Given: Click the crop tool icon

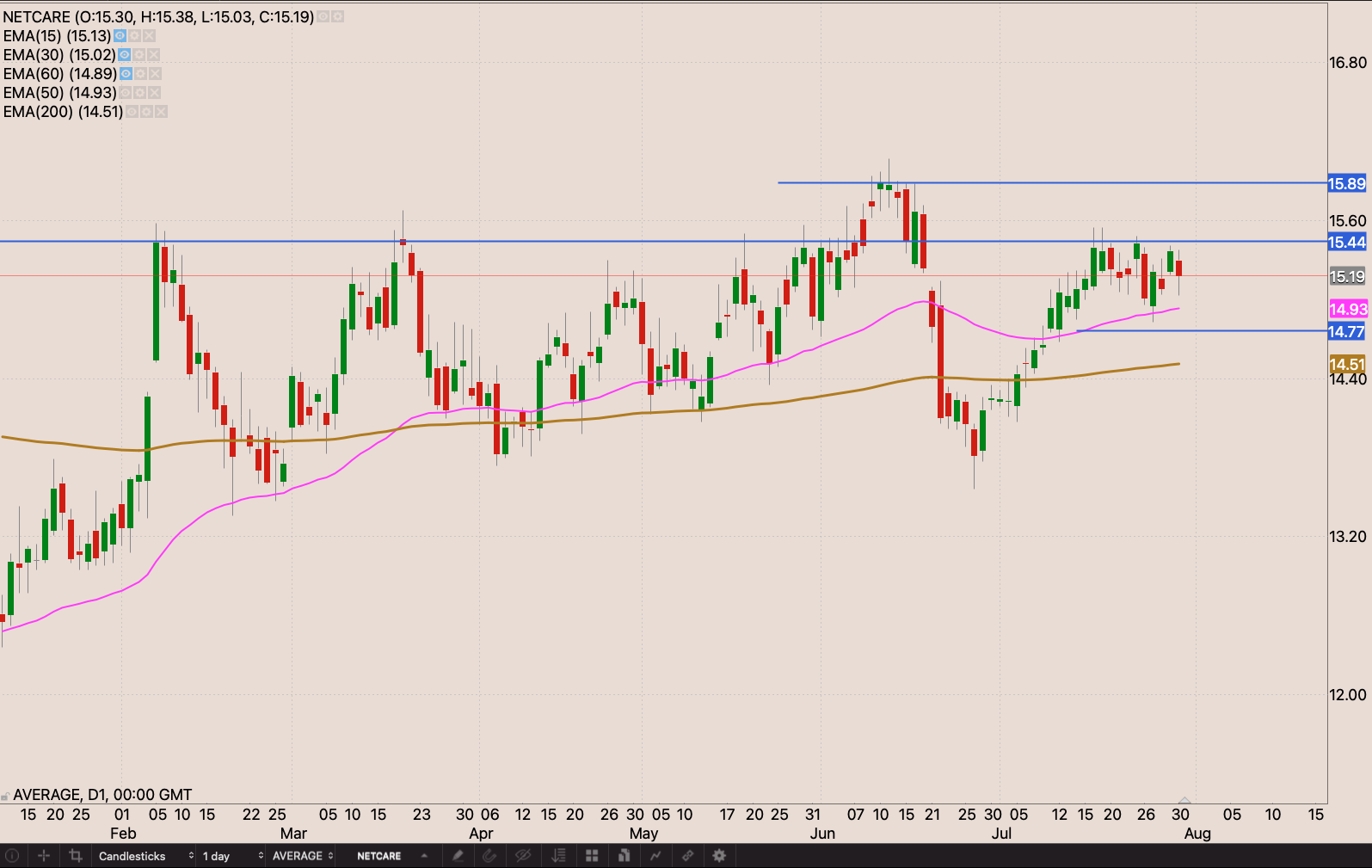Looking at the screenshot, I should [x=76, y=856].
